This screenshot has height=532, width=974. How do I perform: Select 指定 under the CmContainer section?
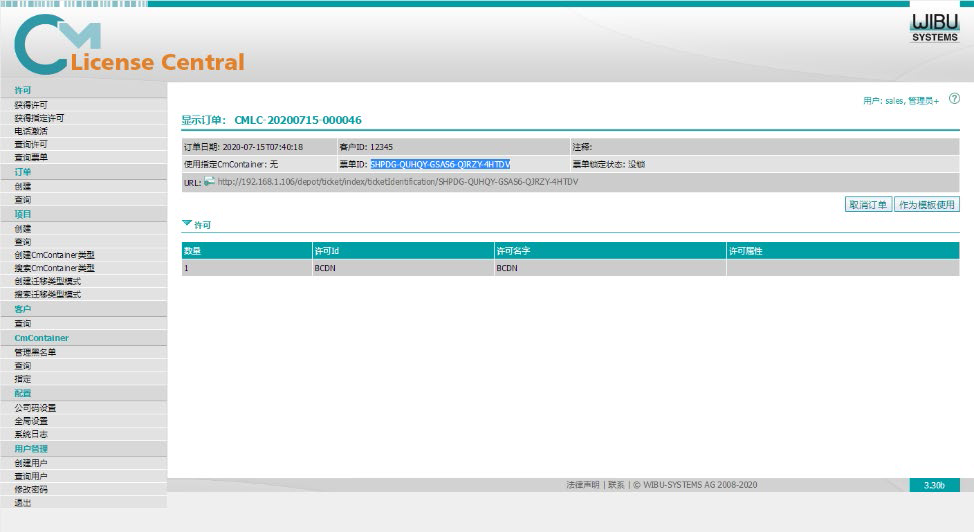pyautogui.click(x=23, y=378)
